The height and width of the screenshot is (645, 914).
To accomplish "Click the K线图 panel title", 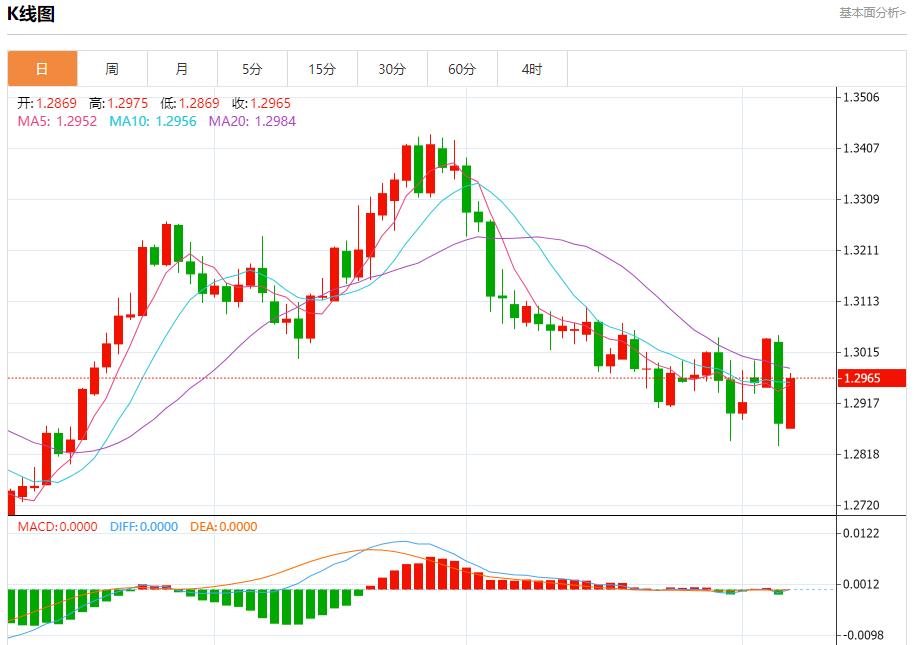I will tap(31, 14).
